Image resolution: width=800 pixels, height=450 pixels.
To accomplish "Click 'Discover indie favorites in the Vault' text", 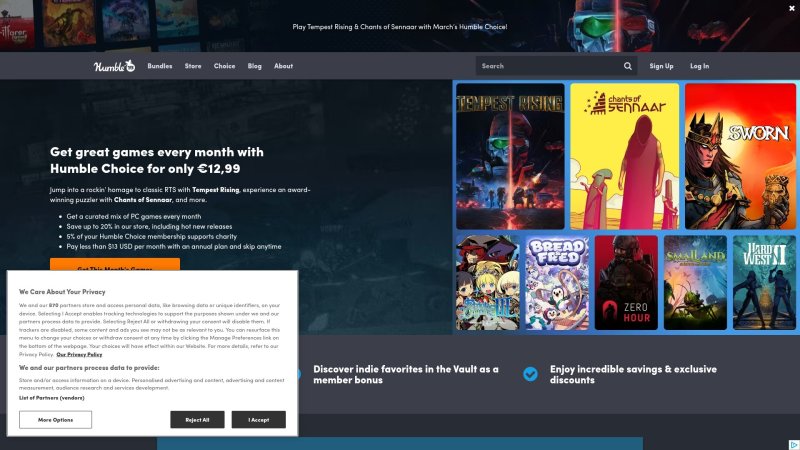I will click(406, 374).
